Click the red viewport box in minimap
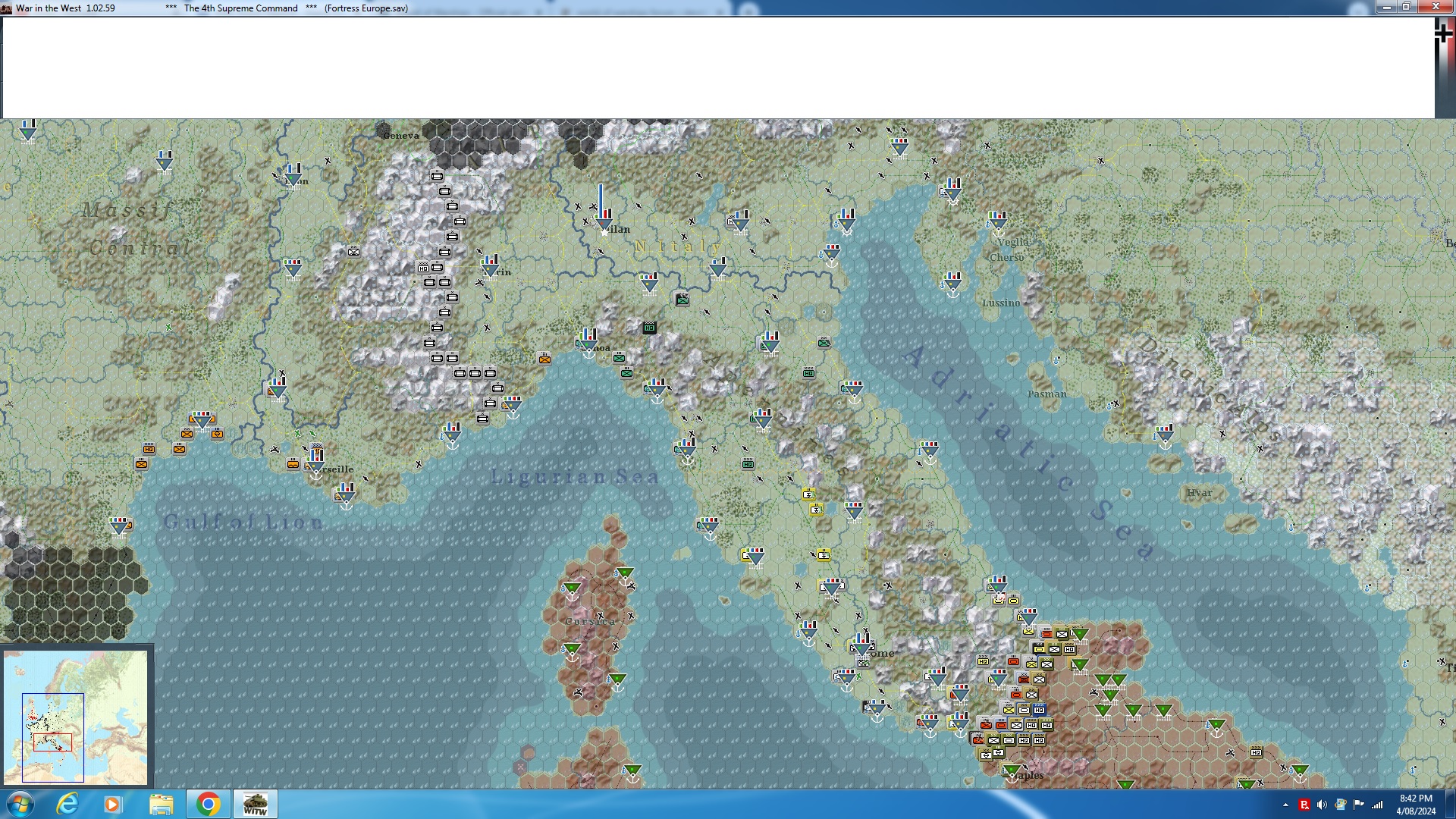 tap(52, 742)
